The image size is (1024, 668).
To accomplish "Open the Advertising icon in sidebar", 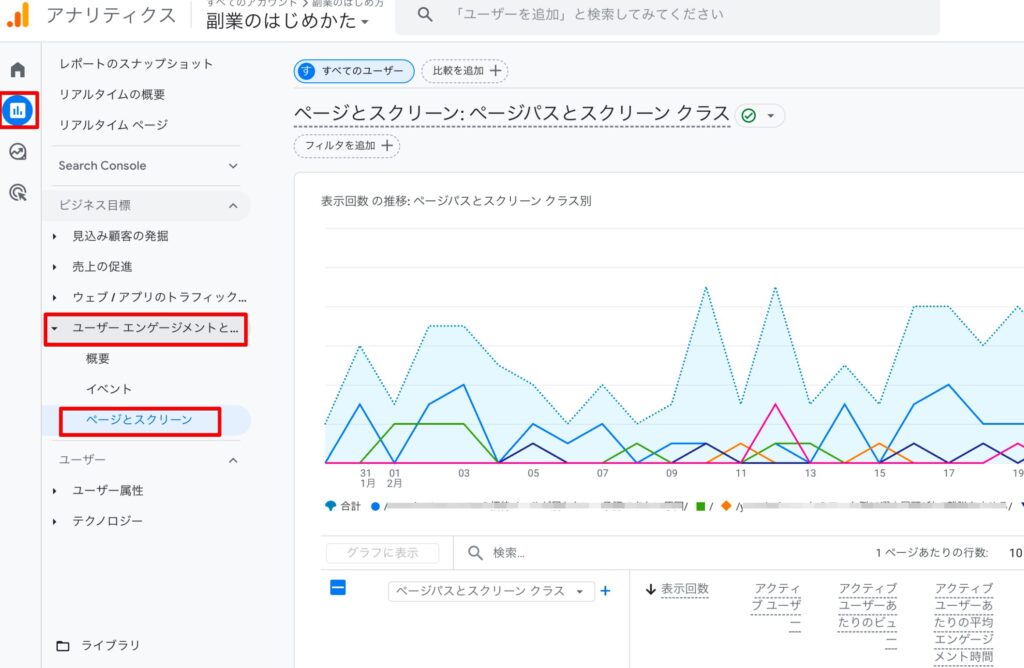I will [x=18, y=193].
